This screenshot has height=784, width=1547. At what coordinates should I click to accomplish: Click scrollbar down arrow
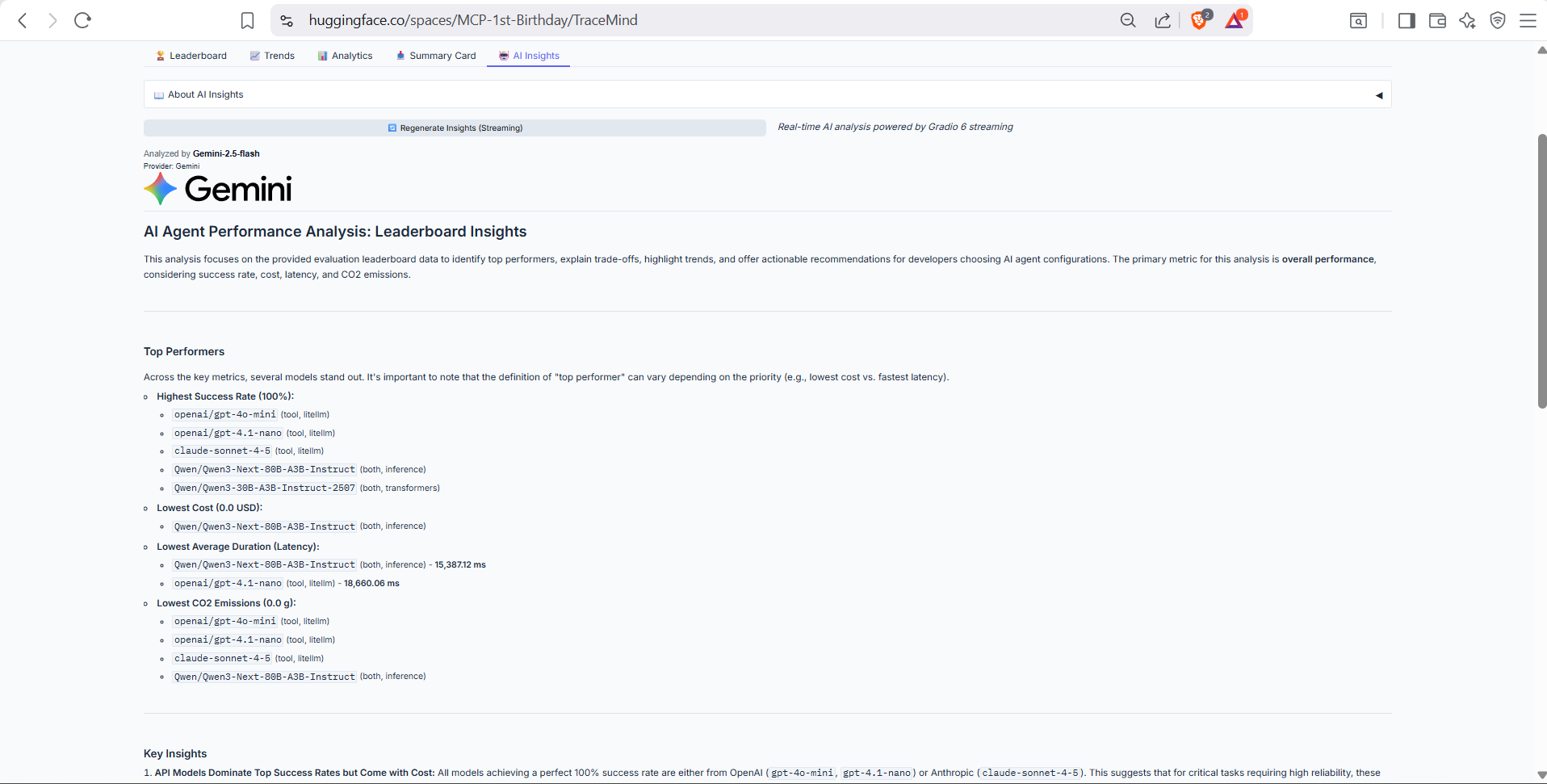pyautogui.click(x=1541, y=775)
